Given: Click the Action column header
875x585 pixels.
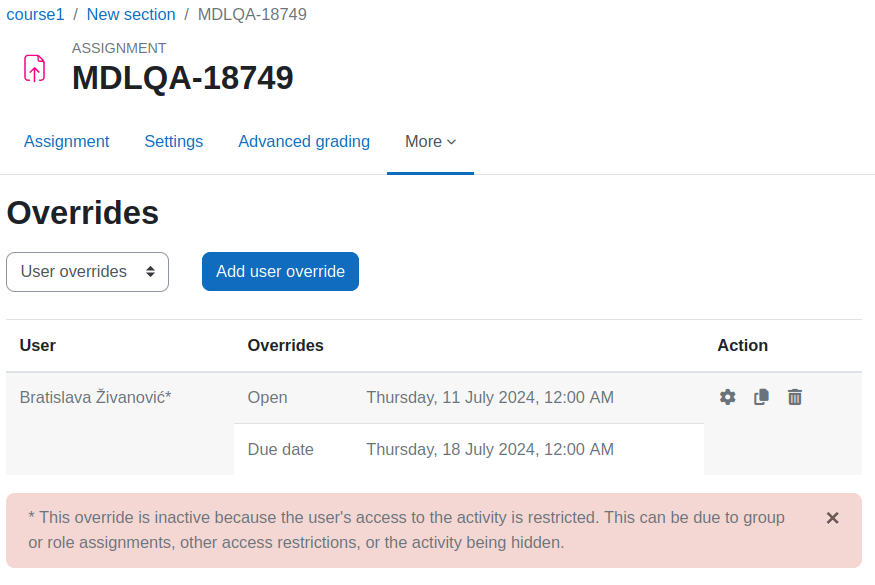Looking at the screenshot, I should [x=742, y=346].
